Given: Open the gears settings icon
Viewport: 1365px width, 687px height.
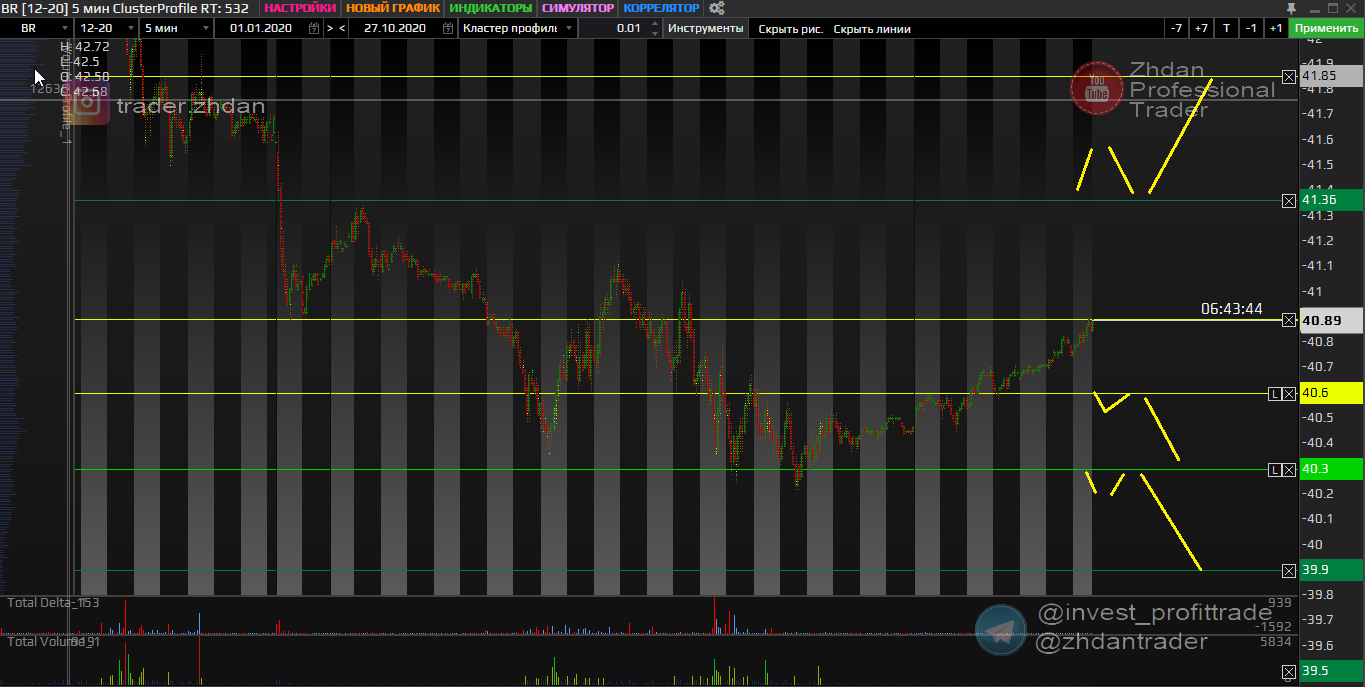Looking at the screenshot, I should pos(716,8).
